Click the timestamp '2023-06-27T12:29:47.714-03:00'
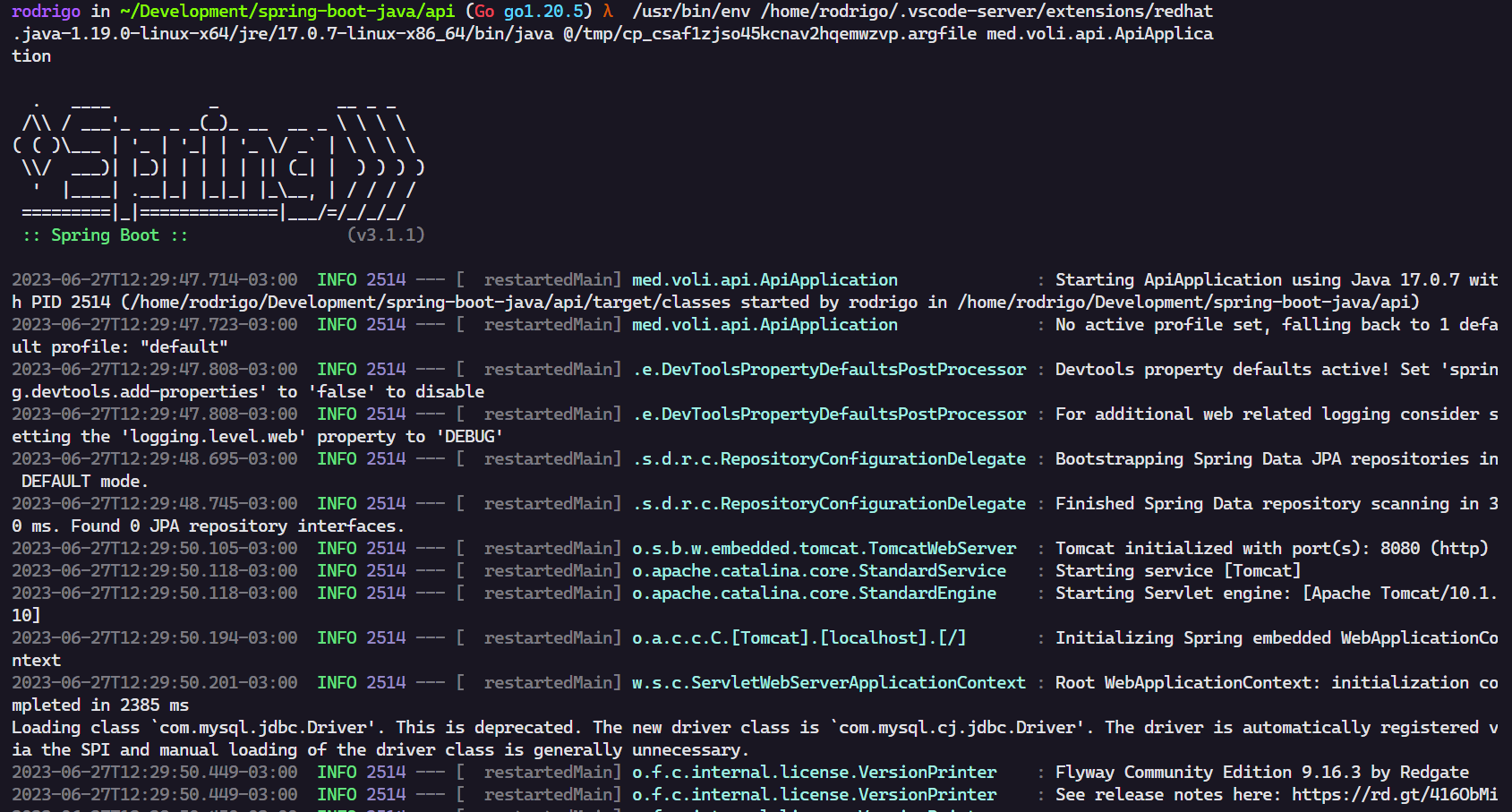 [155, 279]
